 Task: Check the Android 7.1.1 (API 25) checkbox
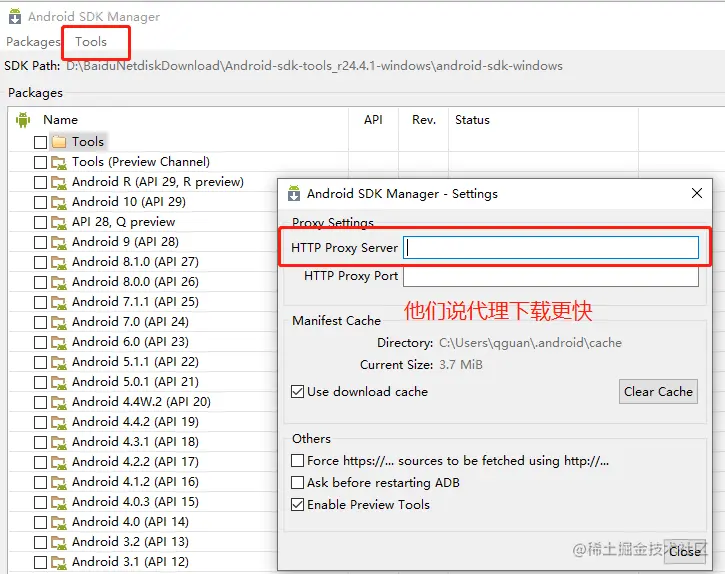tap(40, 302)
